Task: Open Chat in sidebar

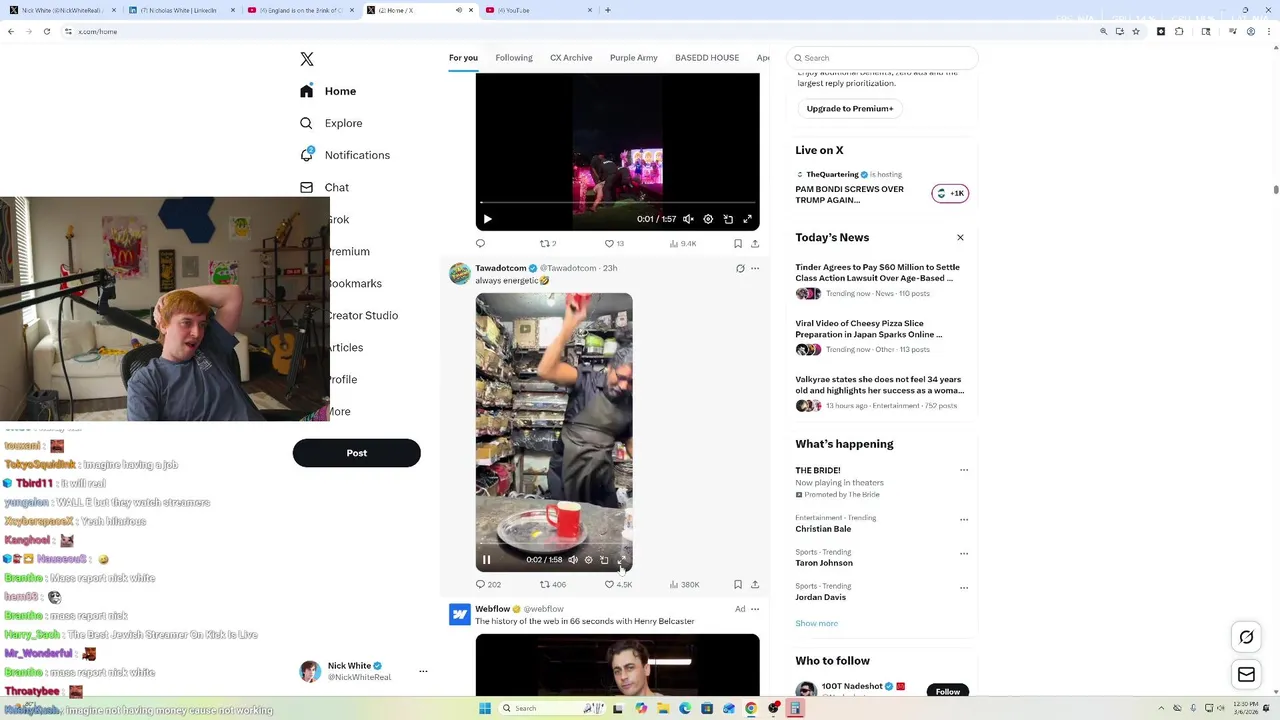Action: coord(324,187)
